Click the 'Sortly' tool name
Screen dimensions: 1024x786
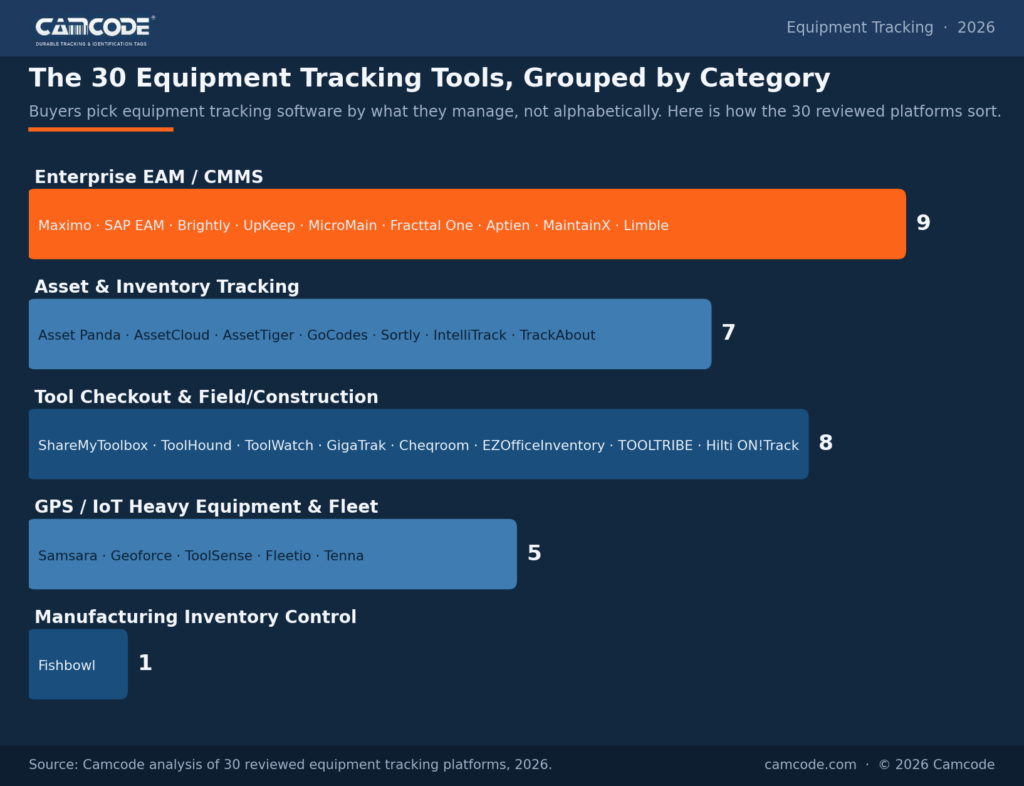point(400,335)
